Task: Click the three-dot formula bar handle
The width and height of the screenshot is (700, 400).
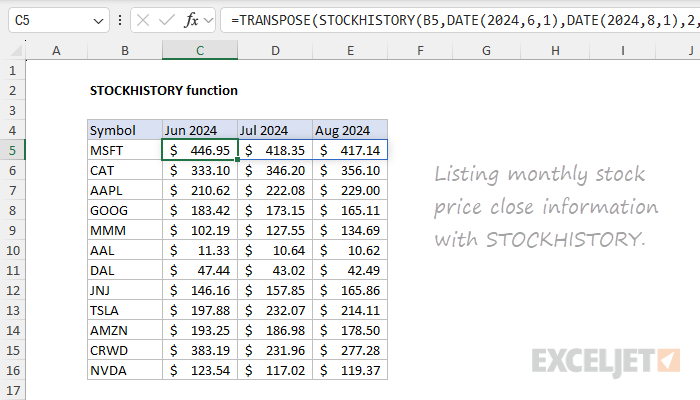Action: click(120, 20)
